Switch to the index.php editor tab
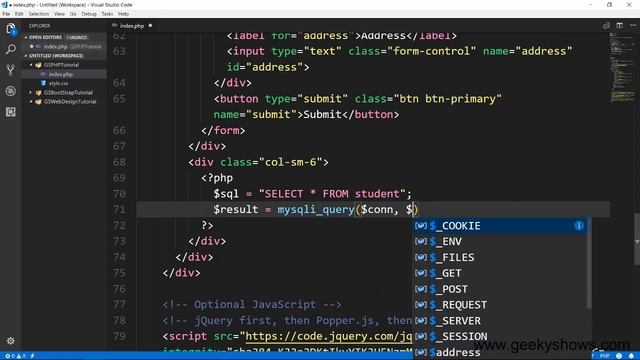 [x=132, y=26]
